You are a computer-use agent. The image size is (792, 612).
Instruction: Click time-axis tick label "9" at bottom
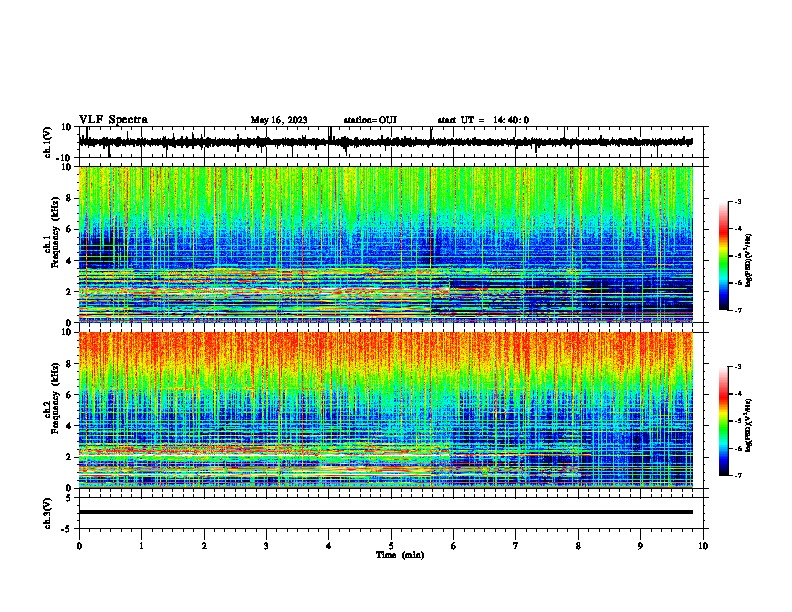tap(640, 546)
